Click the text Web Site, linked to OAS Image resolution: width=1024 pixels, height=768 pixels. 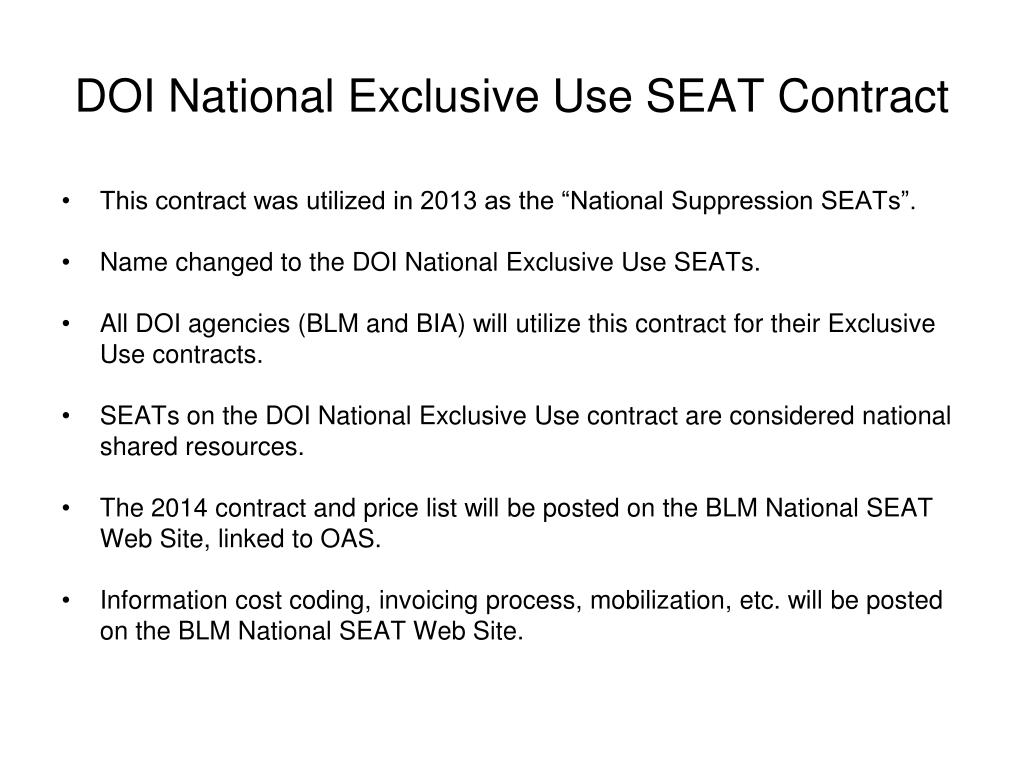240,539
